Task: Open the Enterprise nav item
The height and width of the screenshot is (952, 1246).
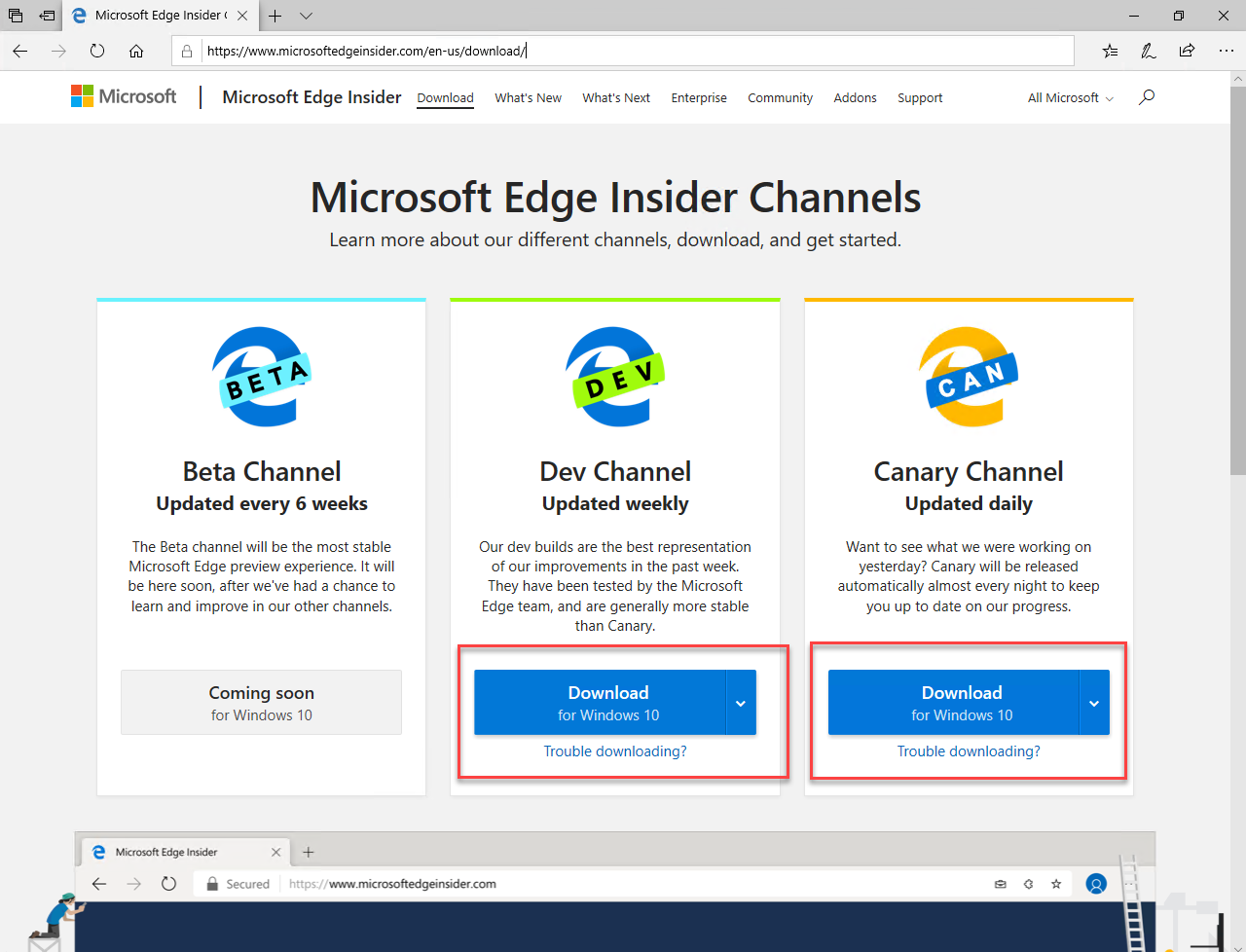Action: 699,97
